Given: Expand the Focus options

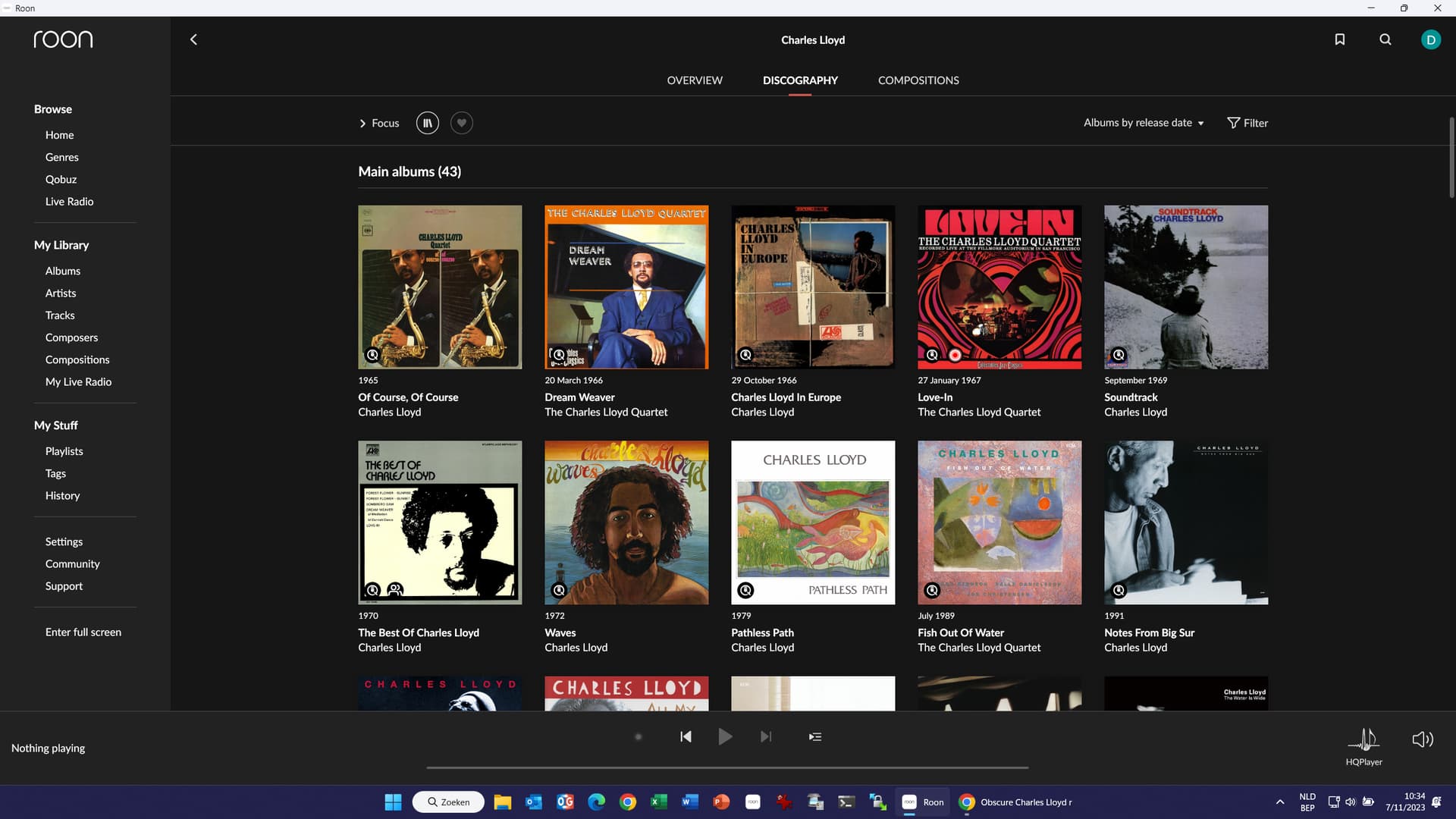Looking at the screenshot, I should click(379, 123).
